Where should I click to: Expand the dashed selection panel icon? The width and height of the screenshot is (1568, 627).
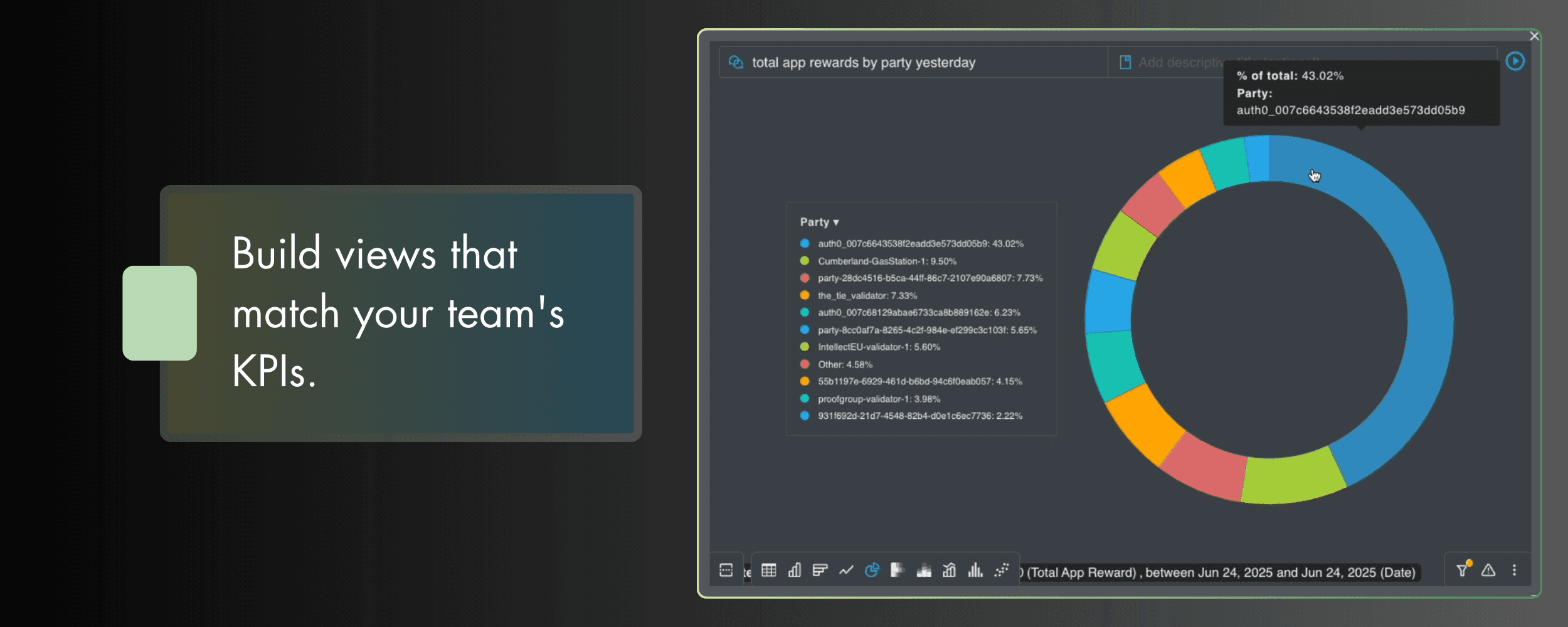[728, 570]
